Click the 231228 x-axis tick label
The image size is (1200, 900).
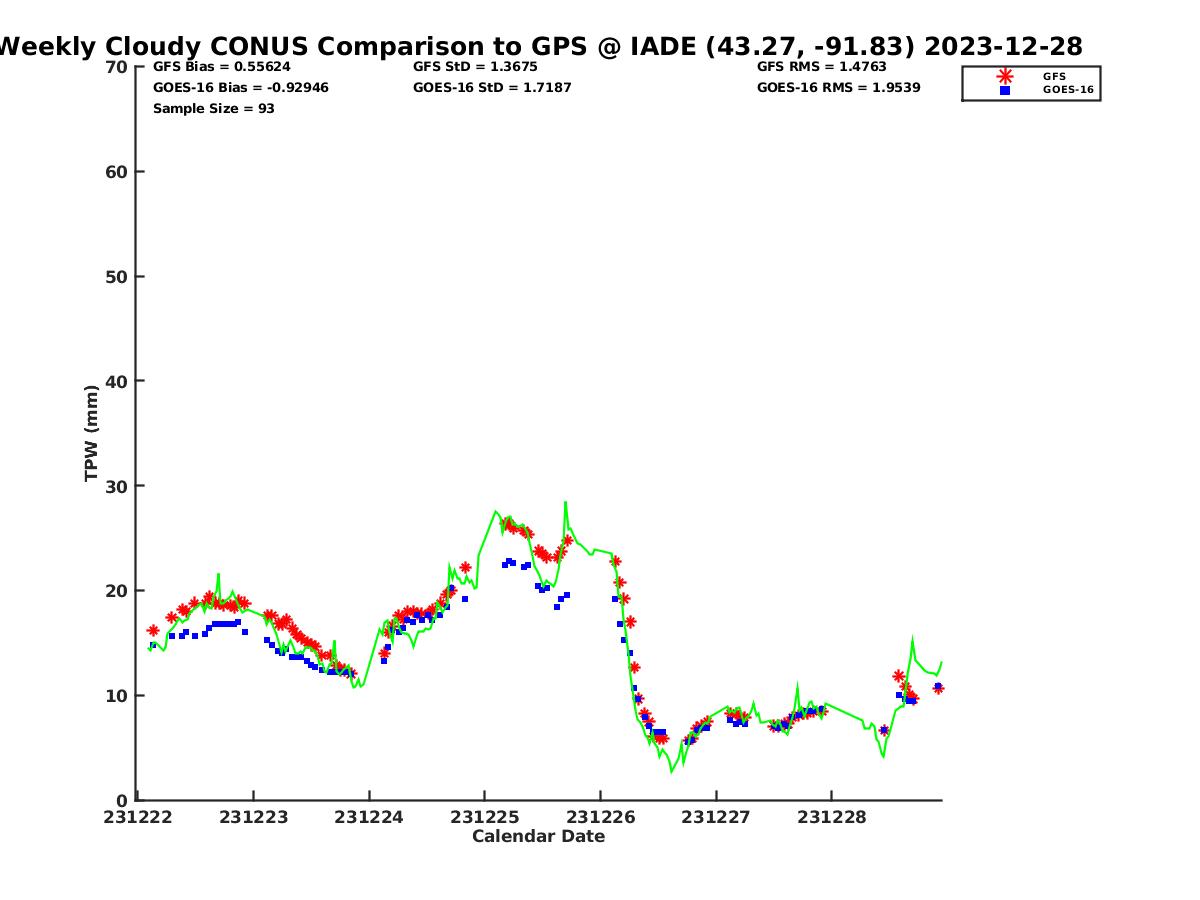(831, 817)
